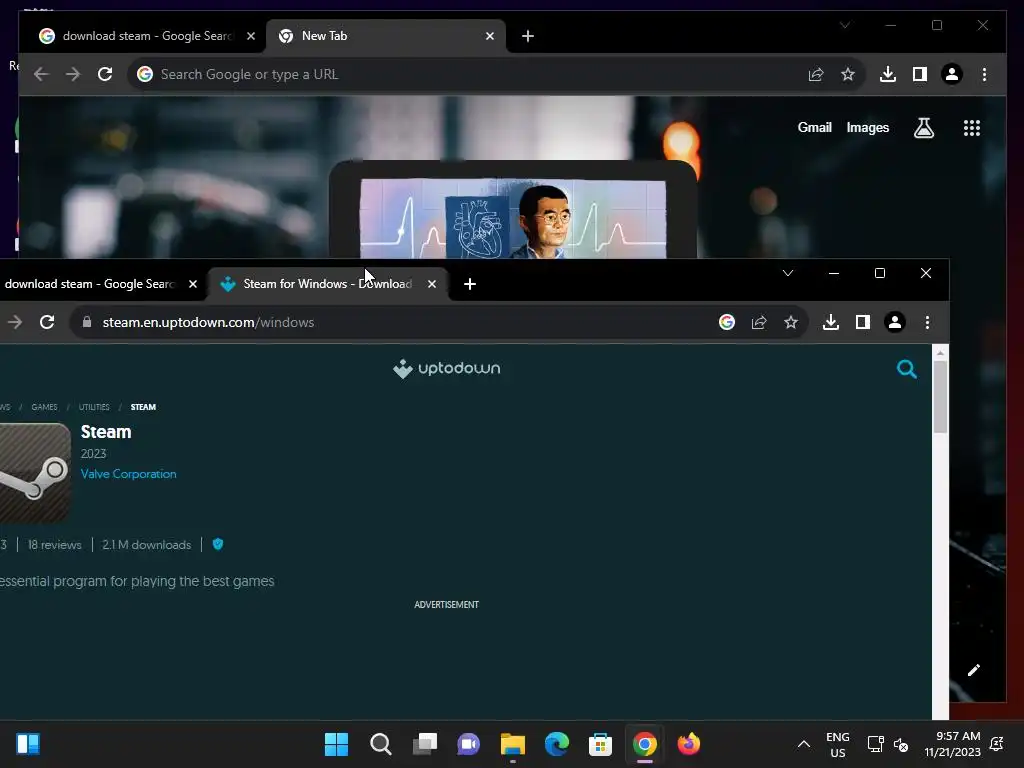Image resolution: width=1024 pixels, height=768 pixels.
Task: Open File Explorer from taskbar
Action: click(513, 744)
